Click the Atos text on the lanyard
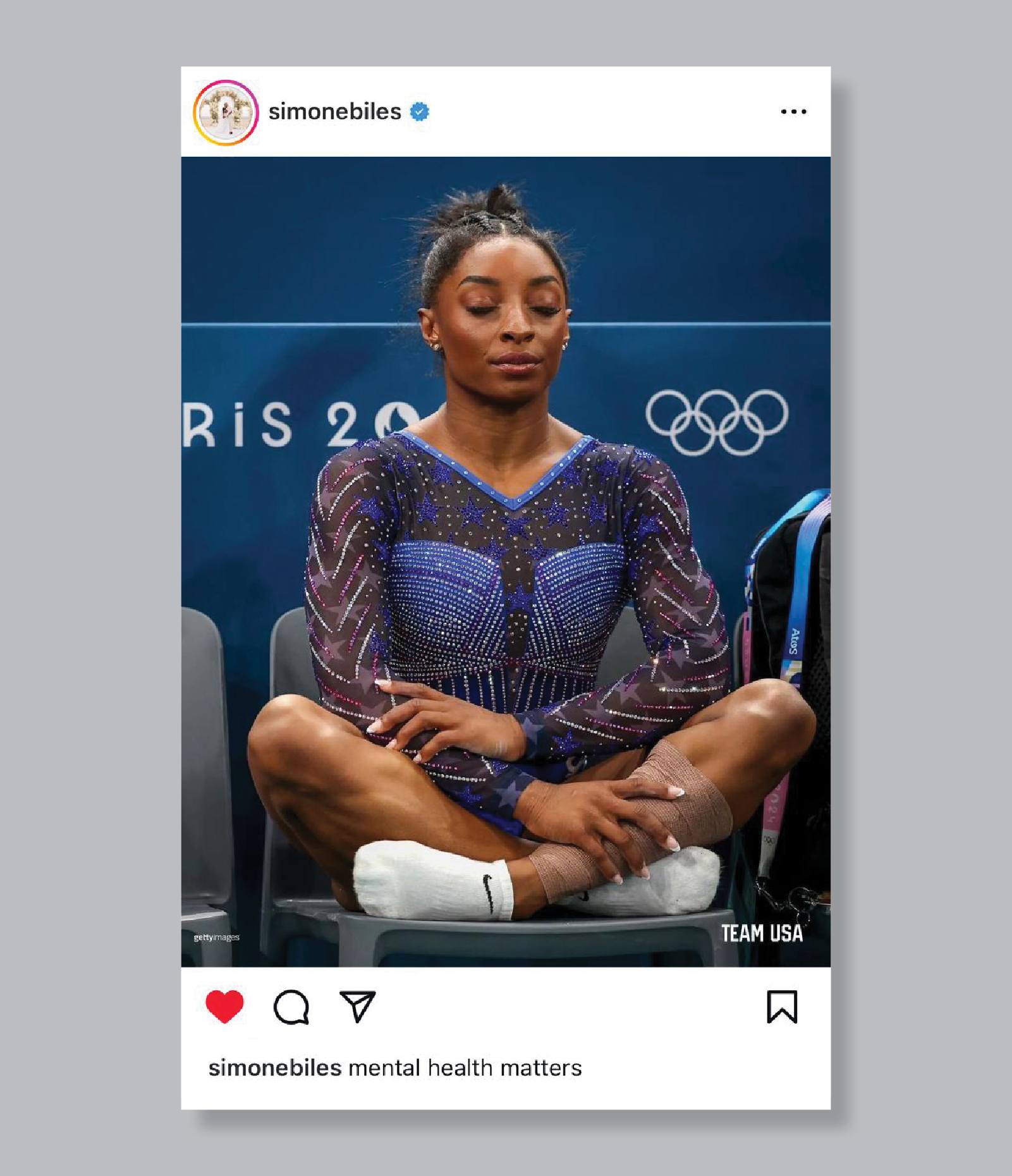Screen dimensions: 1012x1176 coord(795,642)
